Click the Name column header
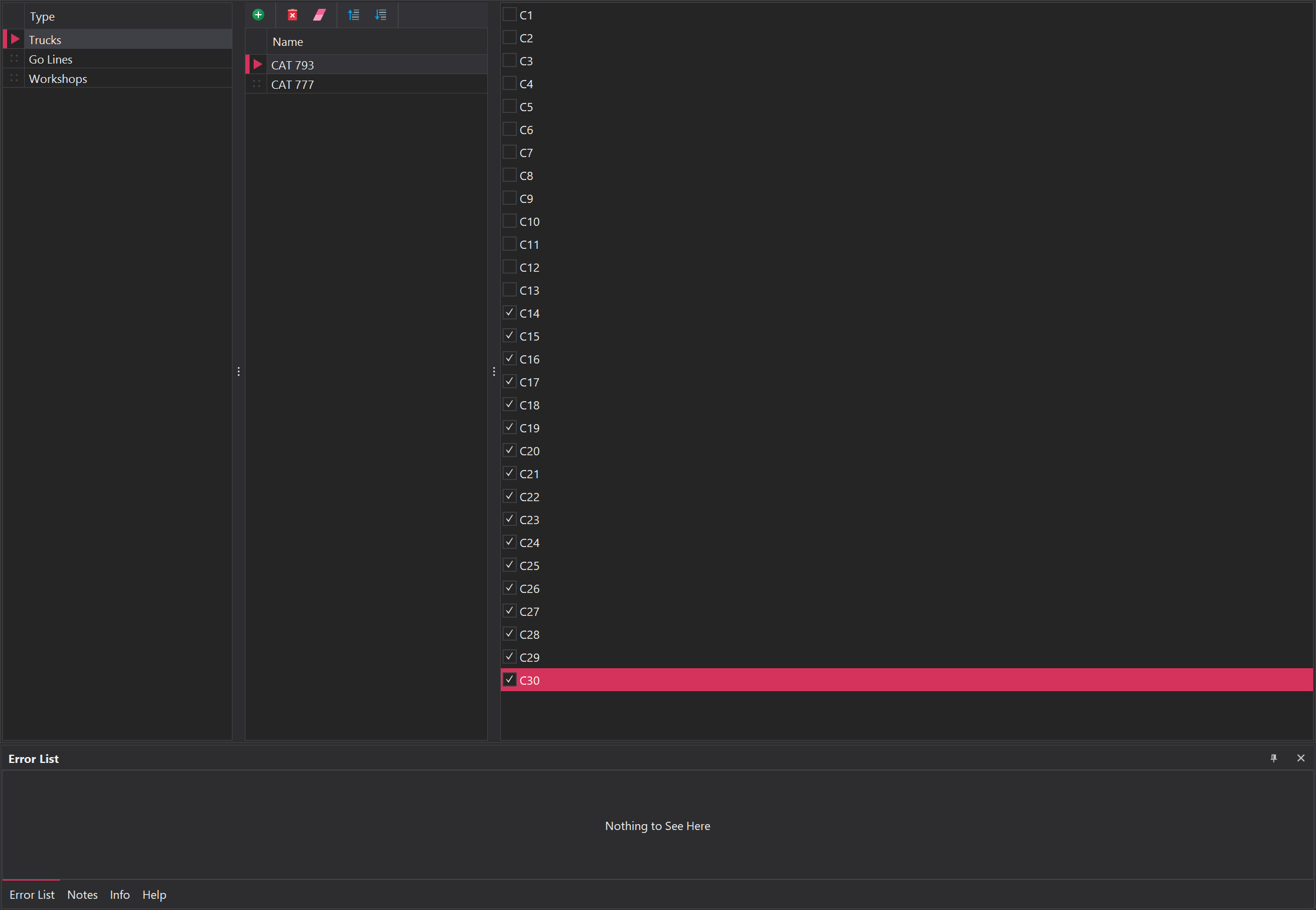 pos(288,42)
